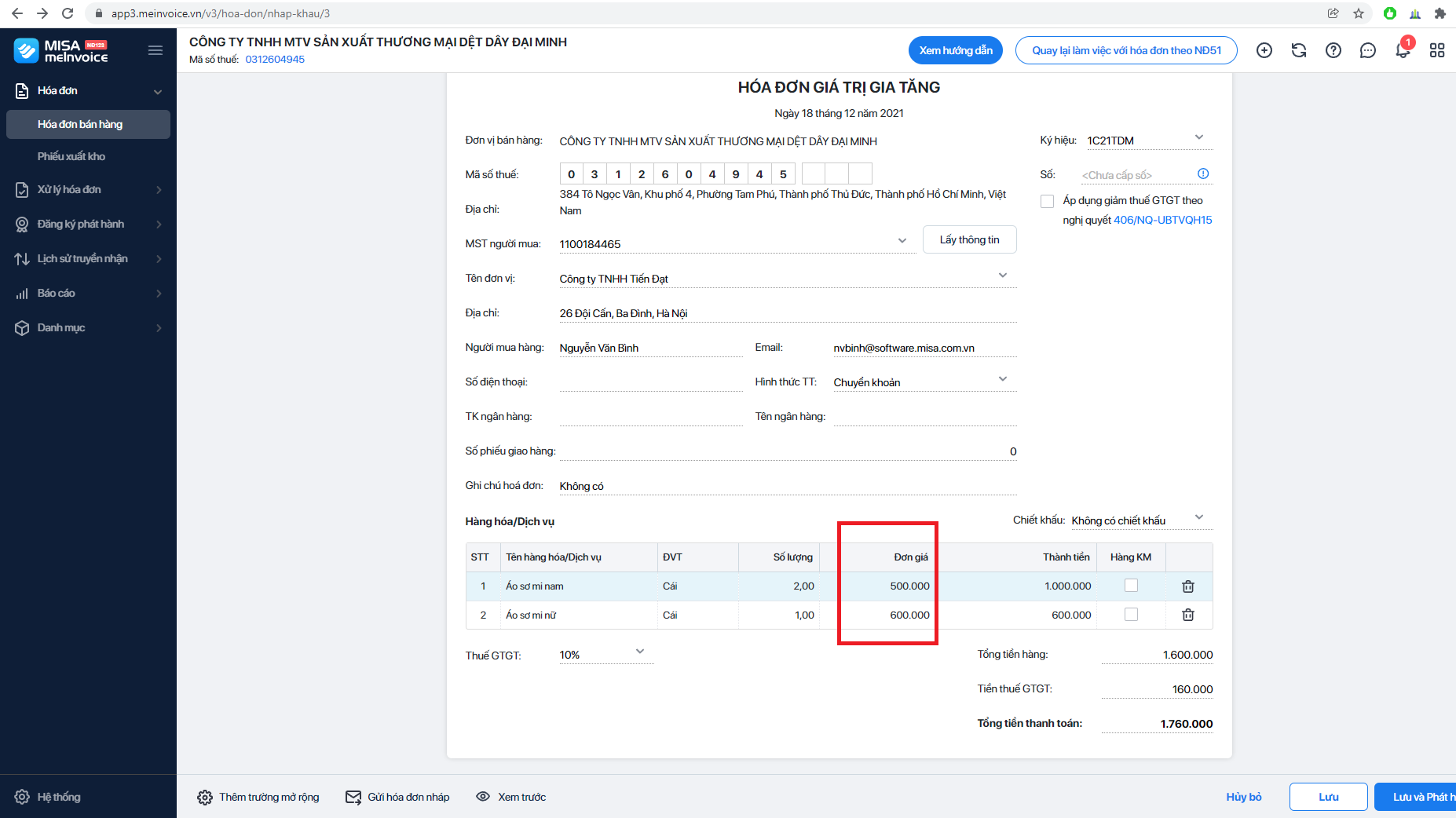
Task: Bookmark page with star icon
Action: 1359,13
